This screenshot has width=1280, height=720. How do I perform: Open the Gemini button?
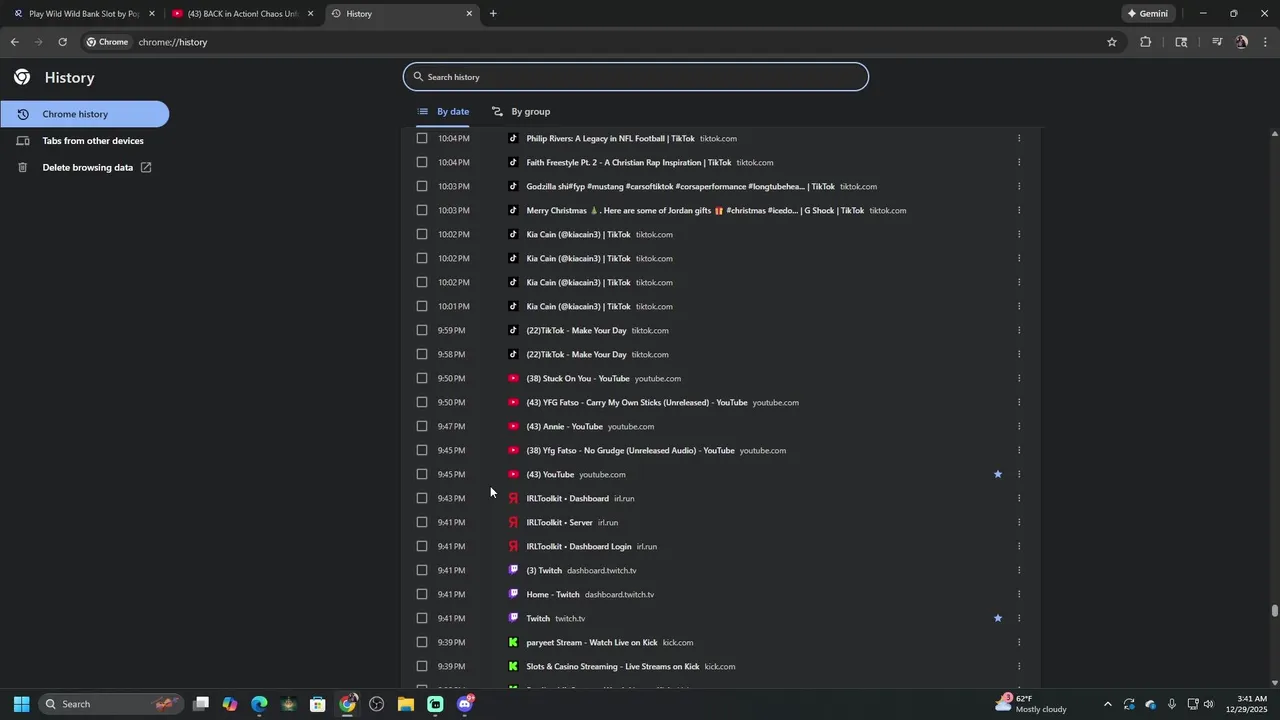[x=1147, y=14]
